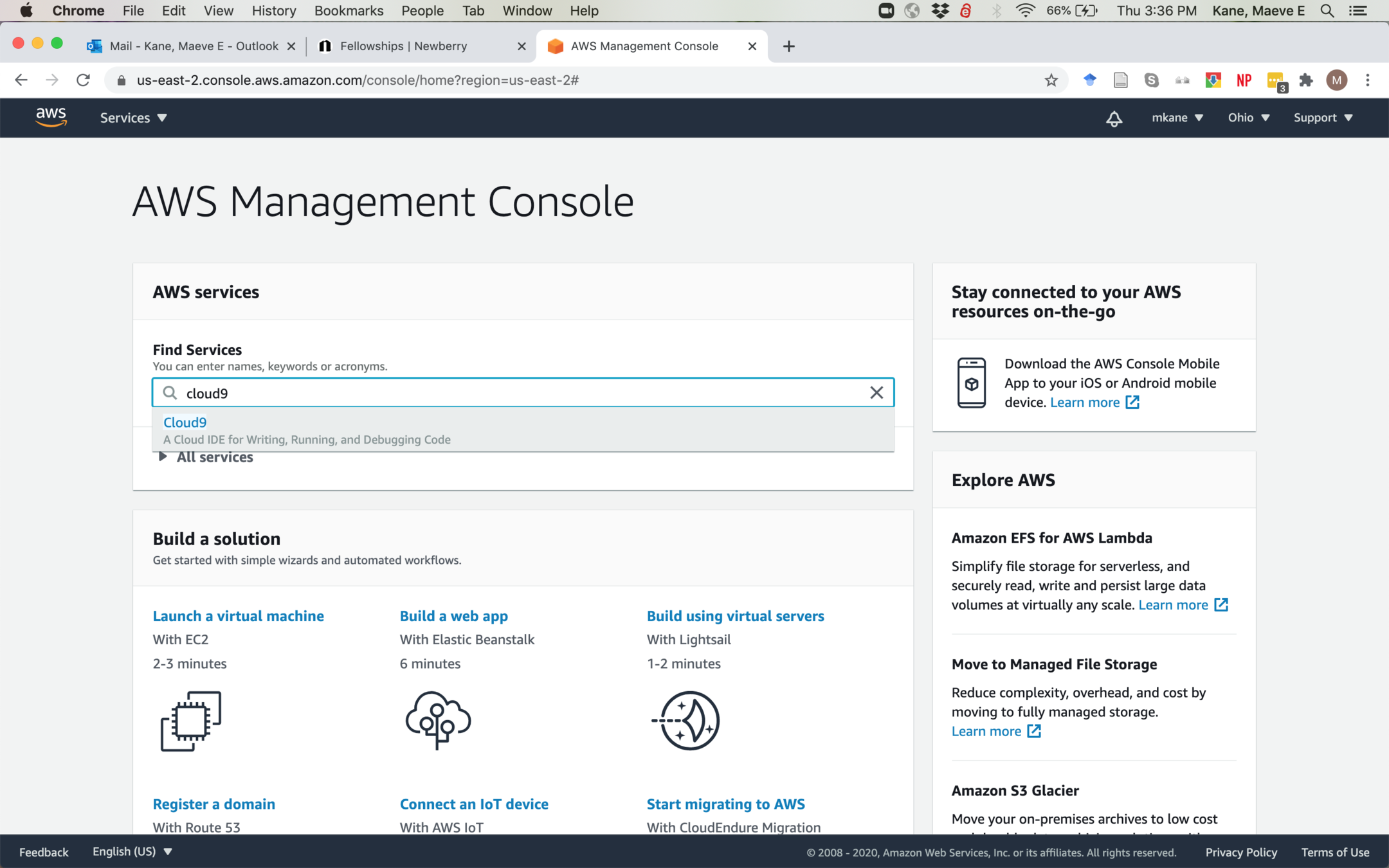The width and height of the screenshot is (1389, 868).
Task: Expand the Services dropdown menu
Action: tap(133, 118)
